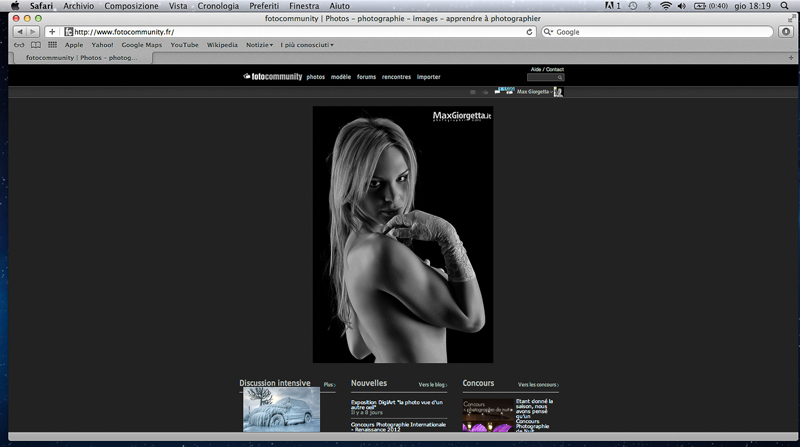The height and width of the screenshot is (447, 800).
Task: Click the importer link
Action: click(x=429, y=77)
